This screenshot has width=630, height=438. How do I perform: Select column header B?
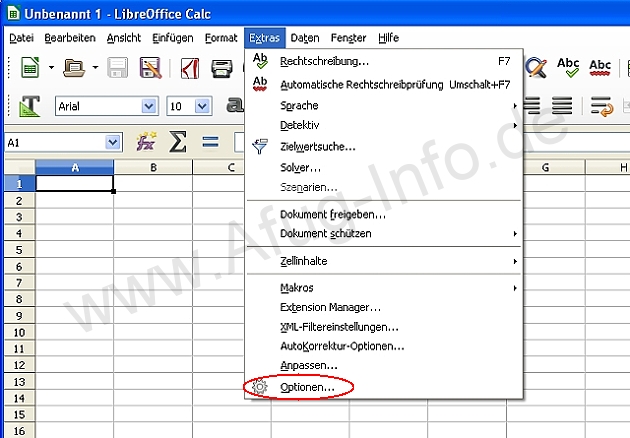153,167
